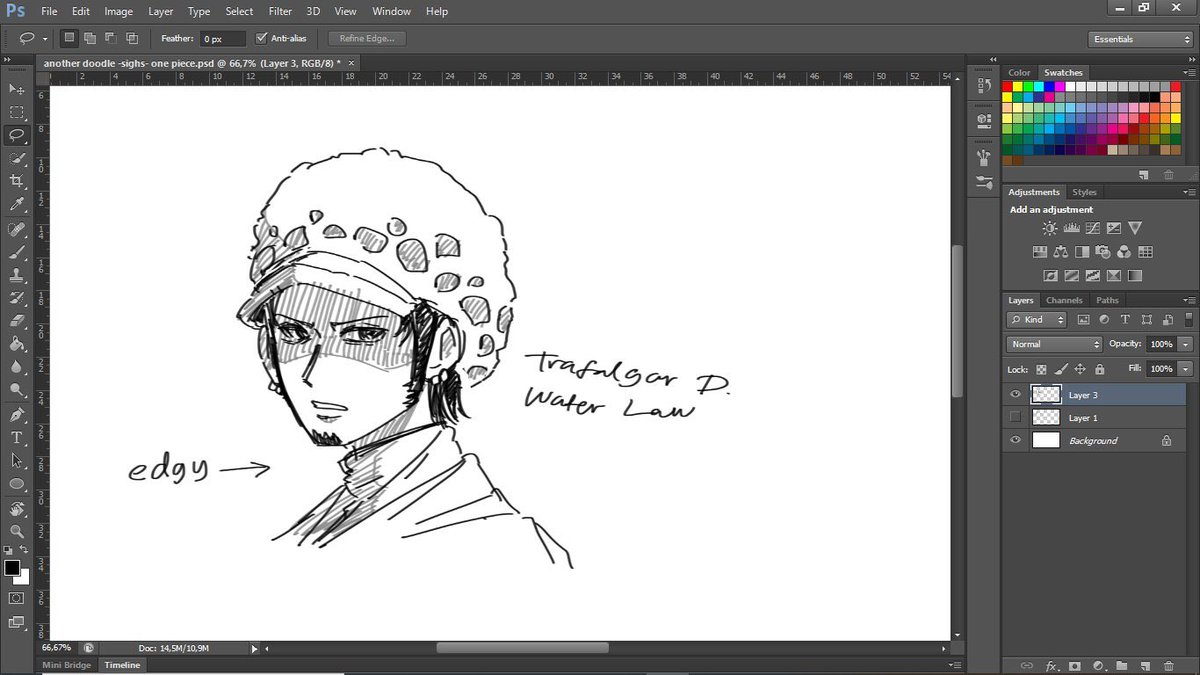Create a new layer
The width and height of the screenshot is (1200, 675).
click(1145, 665)
